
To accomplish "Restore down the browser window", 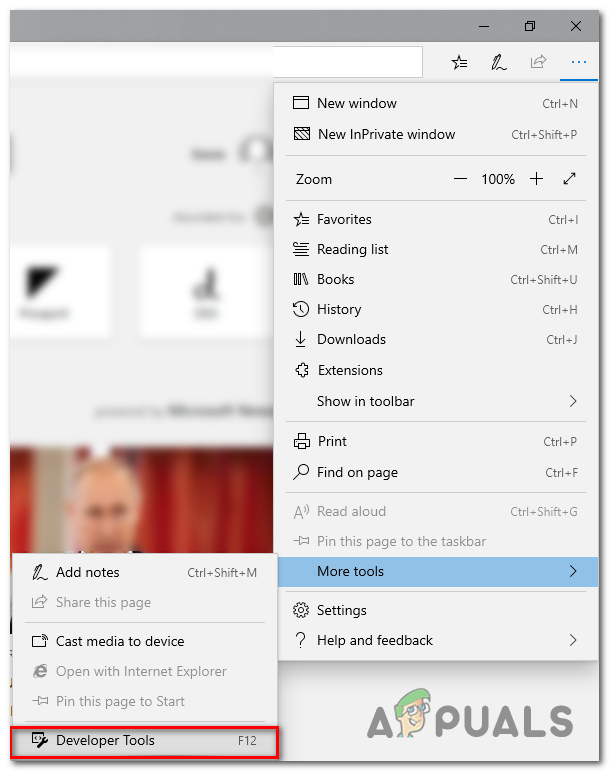I will click(530, 26).
